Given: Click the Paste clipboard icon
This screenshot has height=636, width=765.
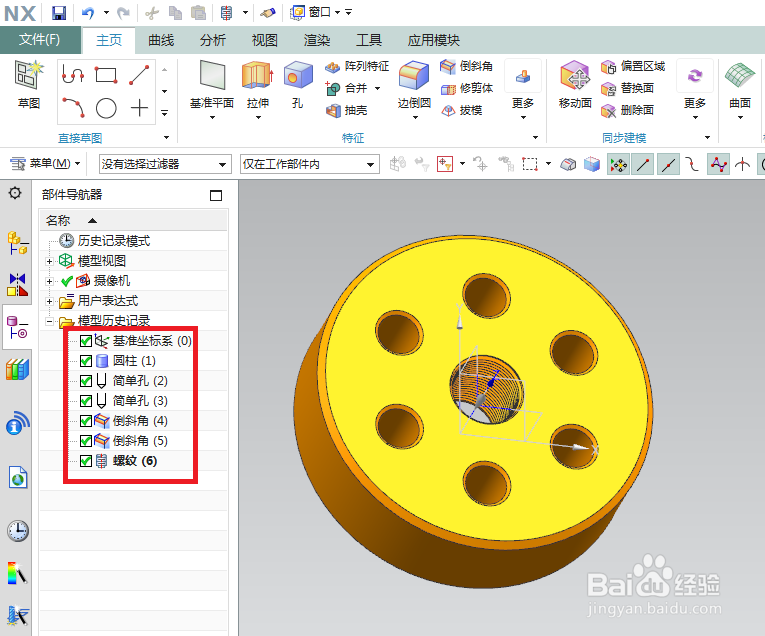Looking at the screenshot, I should coord(198,13).
